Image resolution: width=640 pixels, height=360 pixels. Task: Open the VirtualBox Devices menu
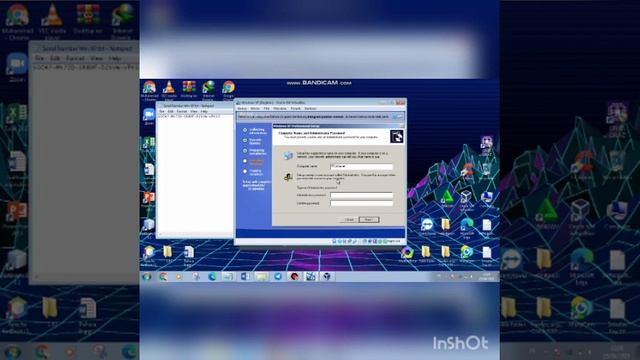coord(296,109)
